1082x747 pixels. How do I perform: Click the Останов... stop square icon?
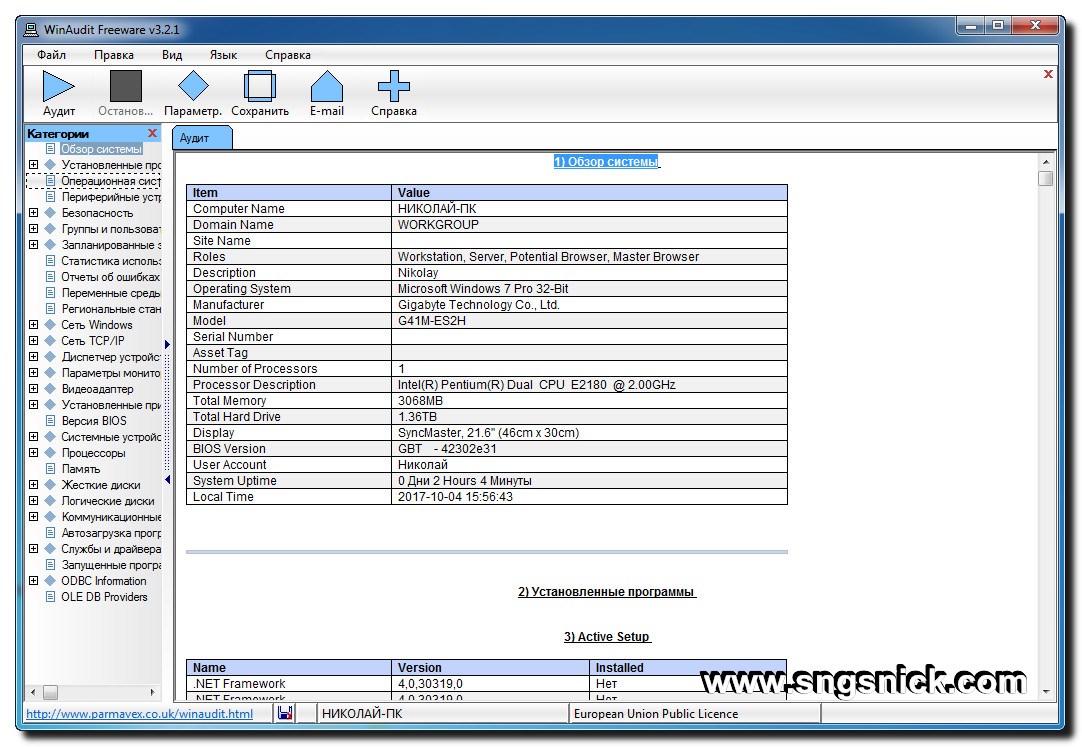point(126,86)
